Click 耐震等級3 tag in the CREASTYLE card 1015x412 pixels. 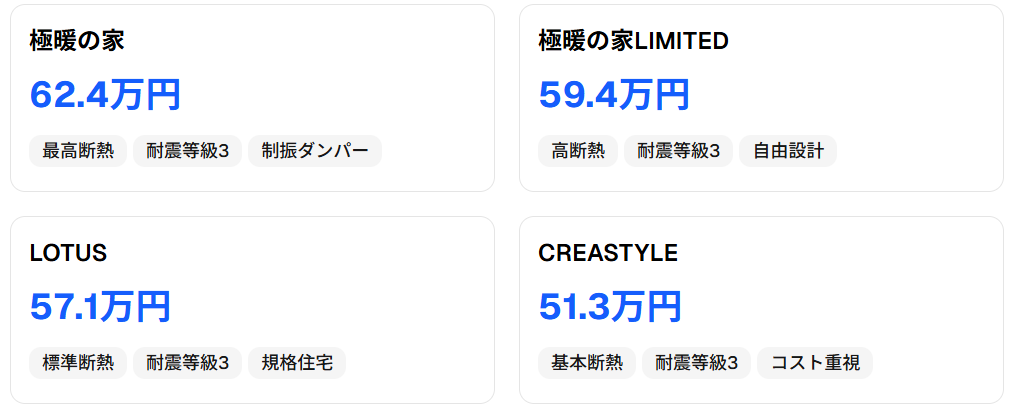[x=696, y=362]
